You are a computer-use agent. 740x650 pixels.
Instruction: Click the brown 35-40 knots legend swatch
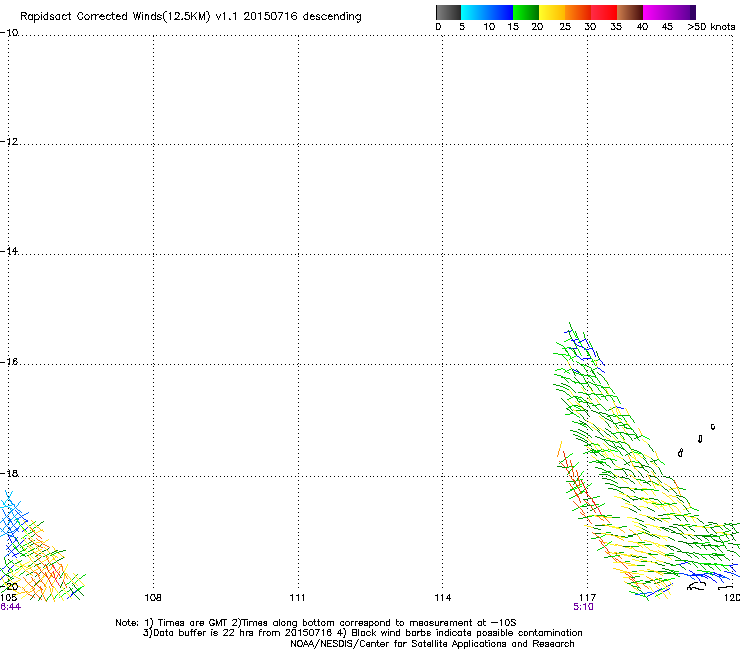click(630, 12)
